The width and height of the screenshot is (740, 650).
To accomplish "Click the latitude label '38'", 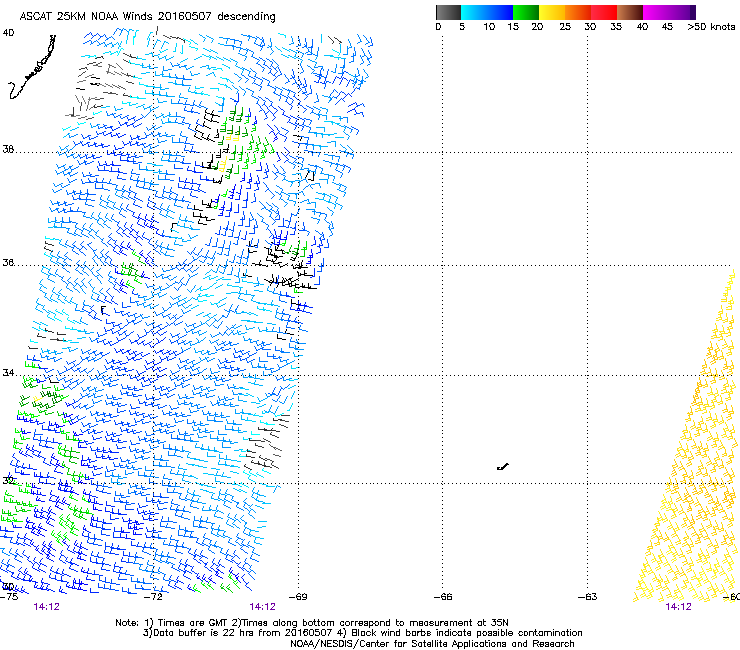I will point(8,149).
